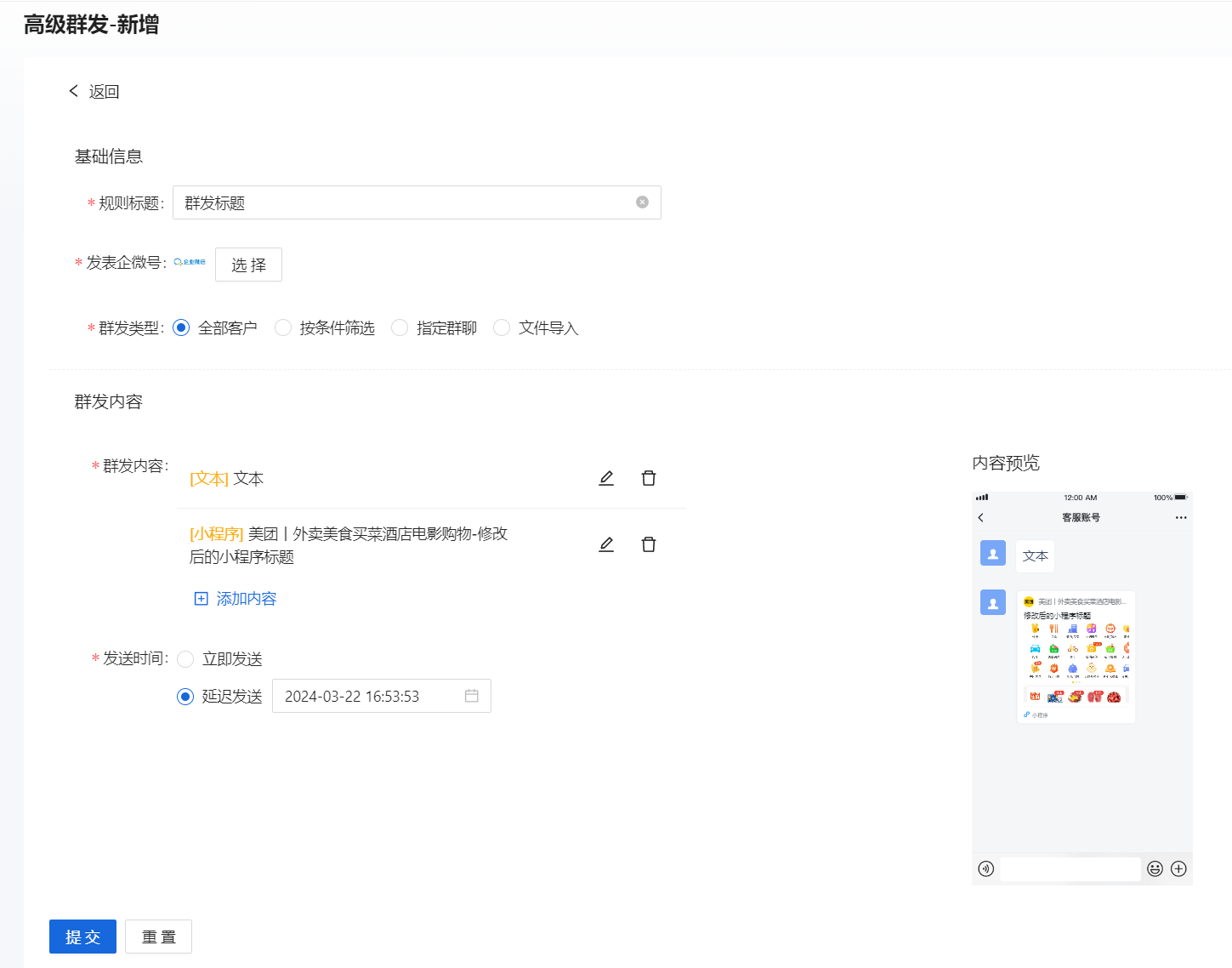Delete the [小程序] 美团 content item
Screen dimensions: 1232x968
(649, 544)
